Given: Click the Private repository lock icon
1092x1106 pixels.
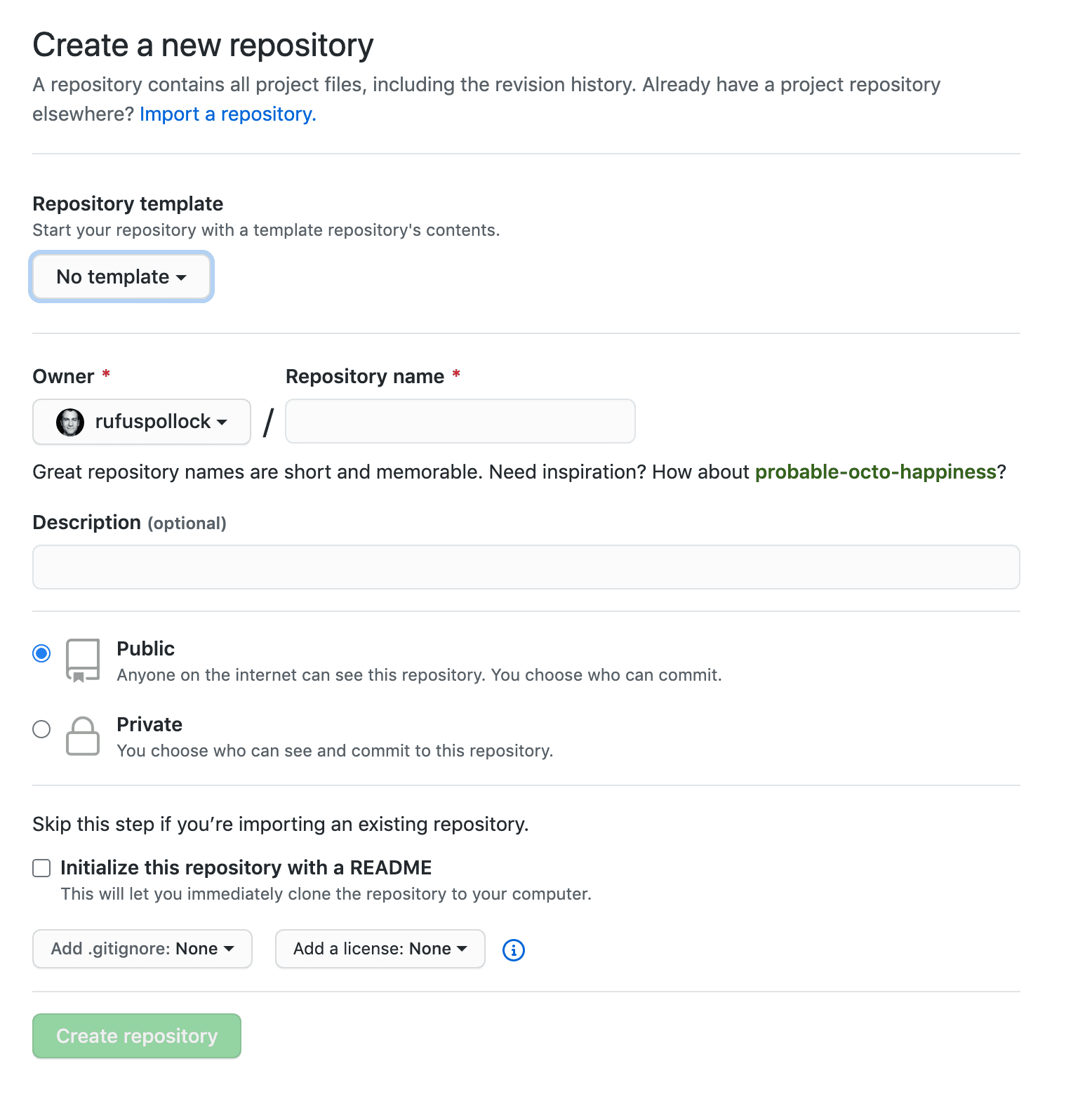Looking at the screenshot, I should 82,736.
